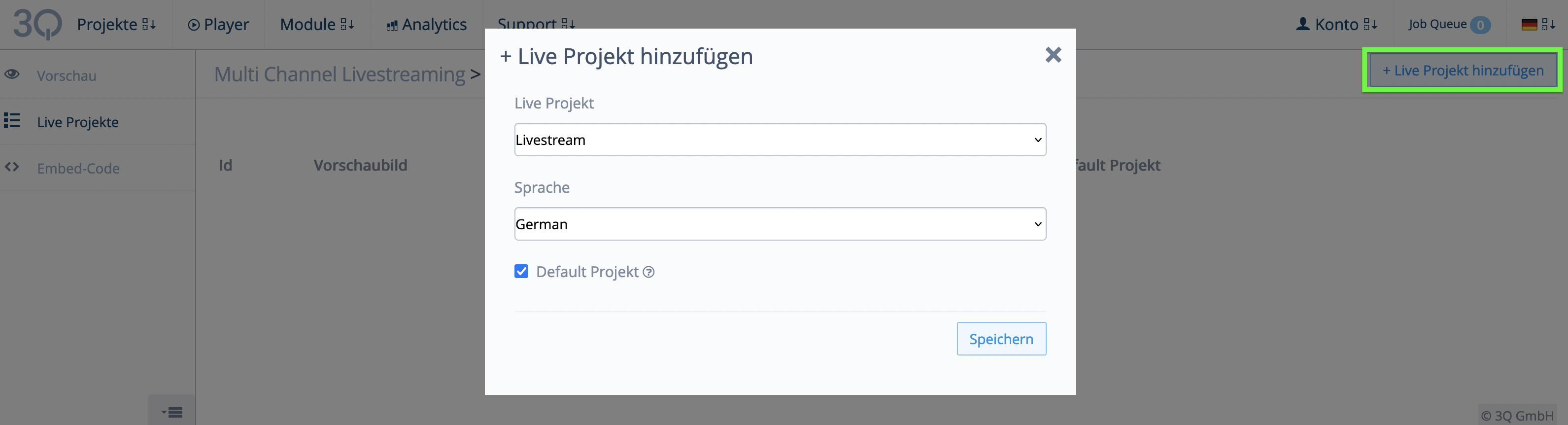The image size is (1568, 425).
Task: Open the Player menu item
Action: [x=218, y=24]
